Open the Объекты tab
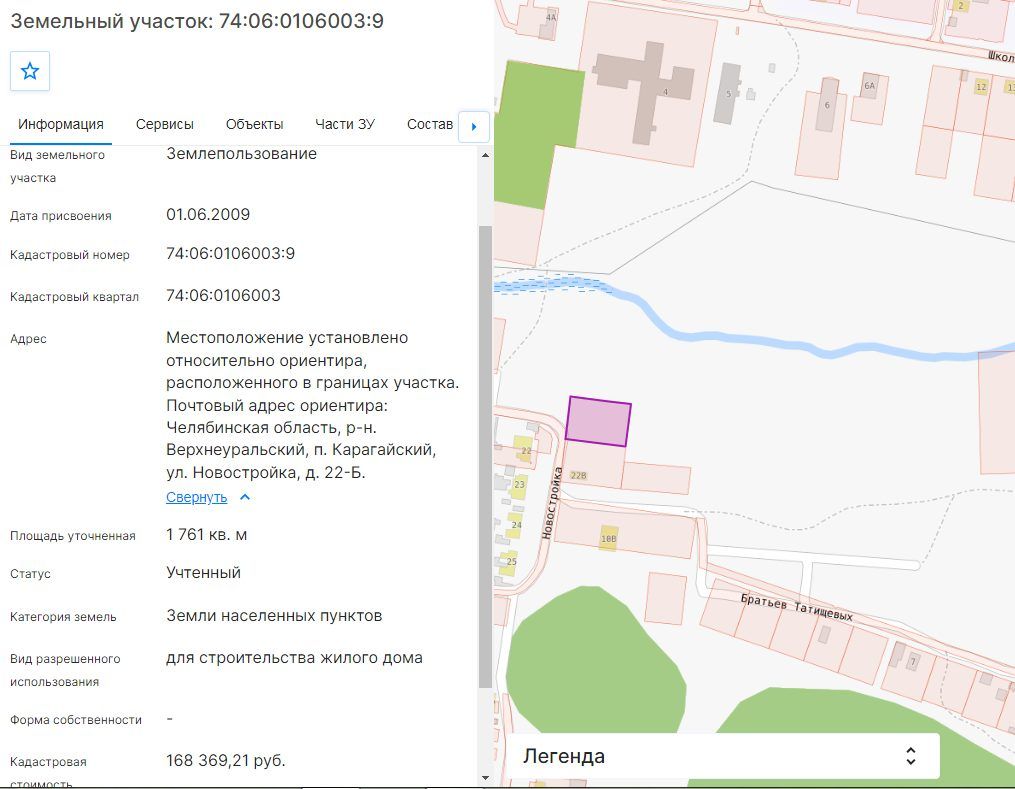The width and height of the screenshot is (1015, 789). (x=254, y=124)
